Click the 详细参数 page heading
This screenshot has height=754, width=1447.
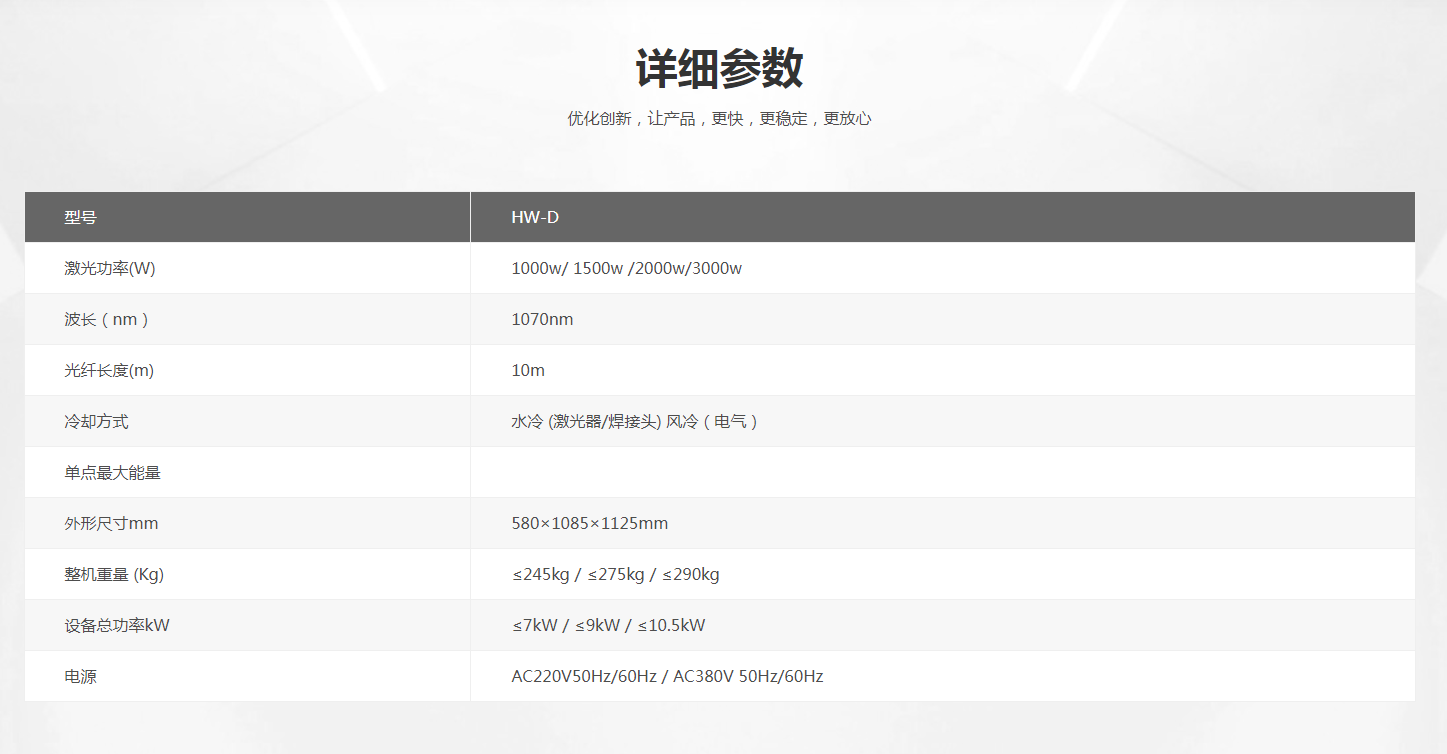pyautogui.click(x=719, y=70)
